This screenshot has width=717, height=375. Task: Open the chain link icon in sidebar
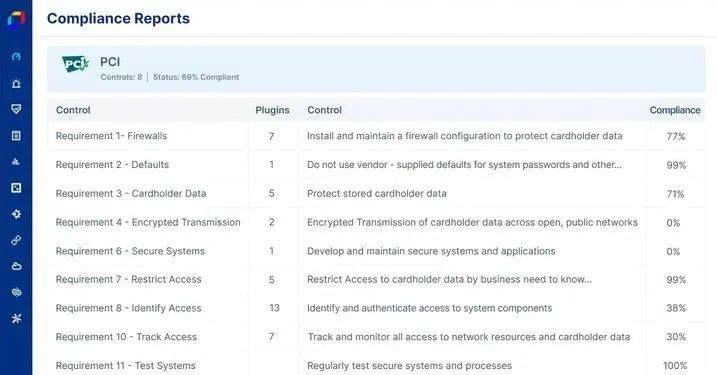pos(16,240)
